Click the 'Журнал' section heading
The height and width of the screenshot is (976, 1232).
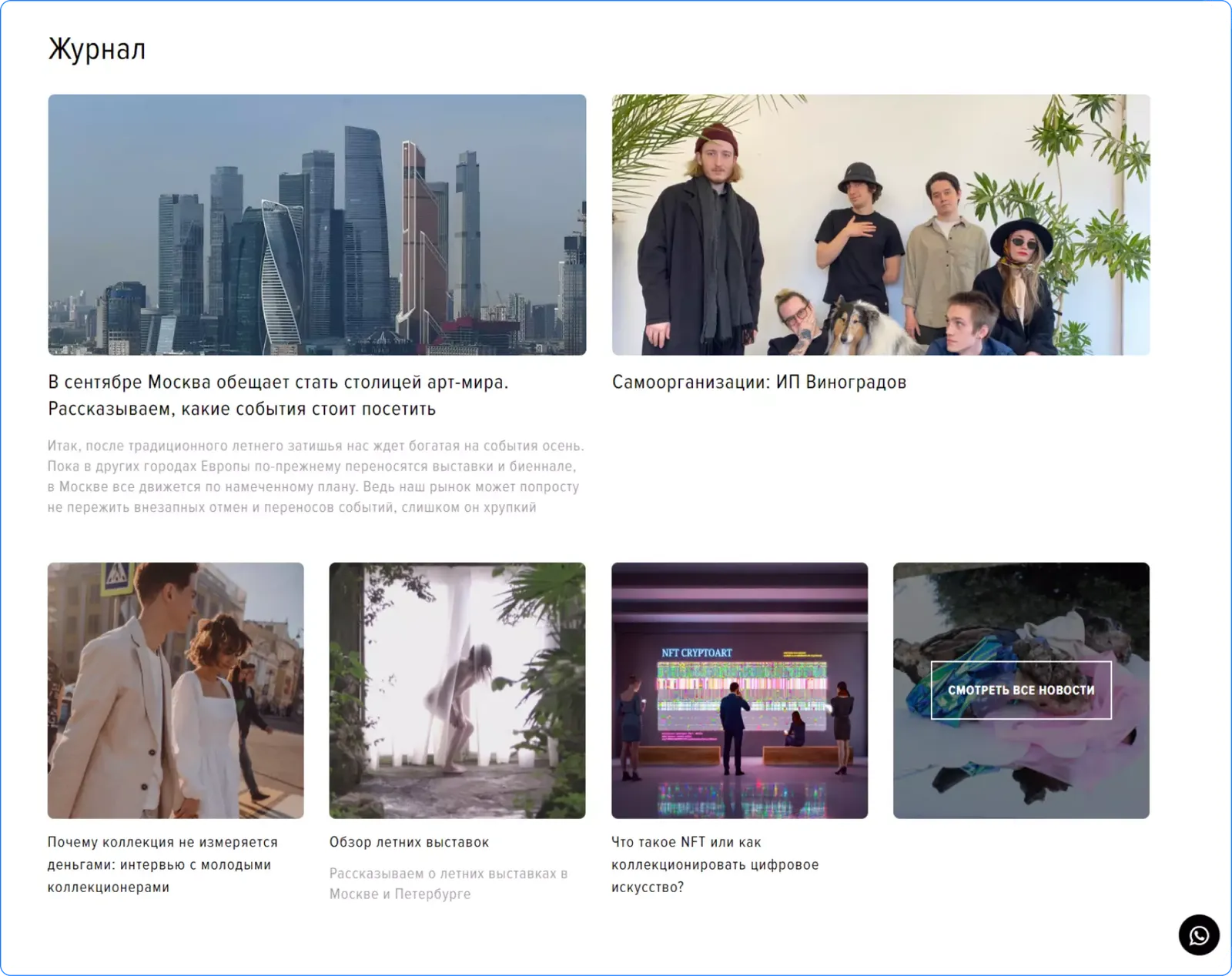(97, 49)
